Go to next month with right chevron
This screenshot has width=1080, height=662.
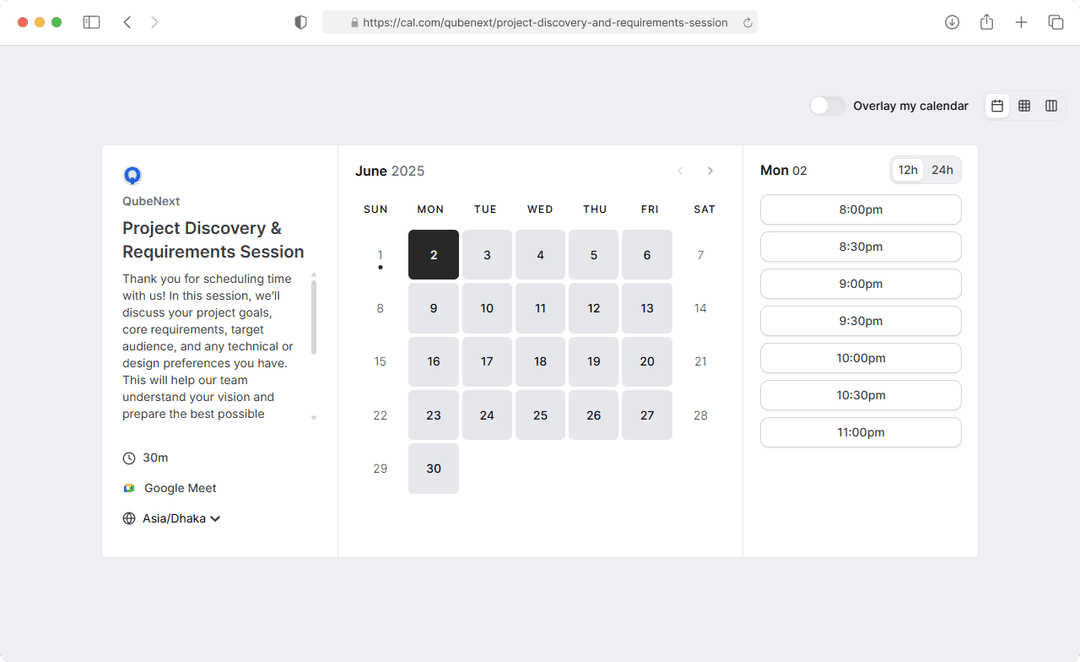[710, 171]
